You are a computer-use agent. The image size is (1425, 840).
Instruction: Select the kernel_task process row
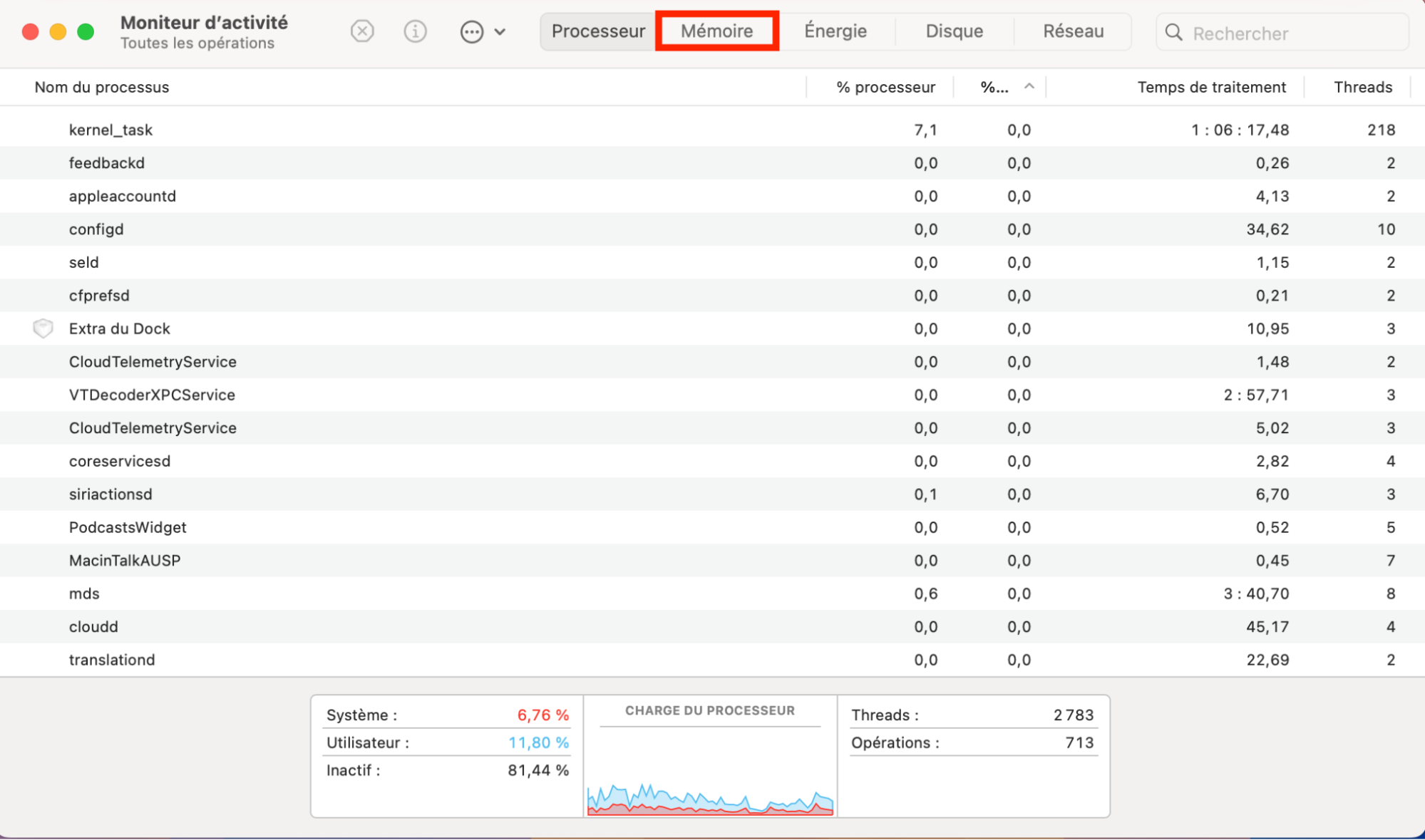[110, 130]
